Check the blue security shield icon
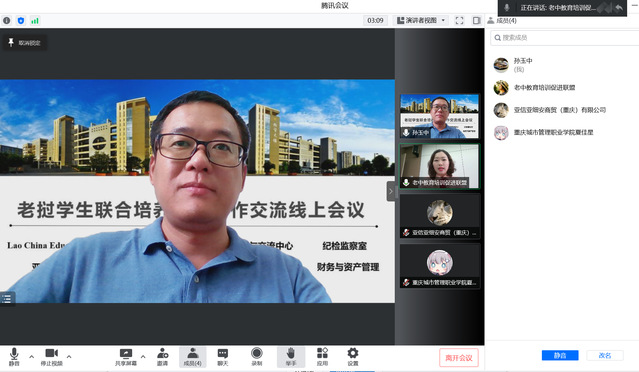Image resolution: width=639 pixels, height=372 pixels. (21, 20)
